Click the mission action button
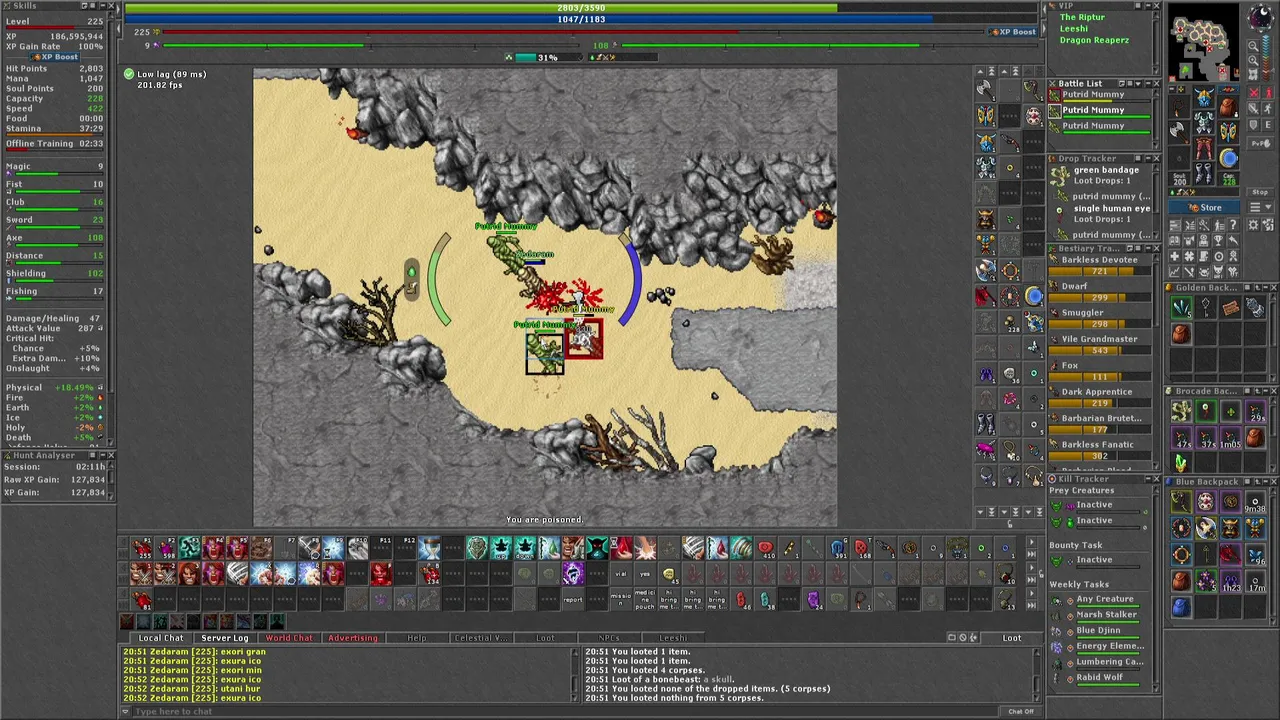 [621, 599]
